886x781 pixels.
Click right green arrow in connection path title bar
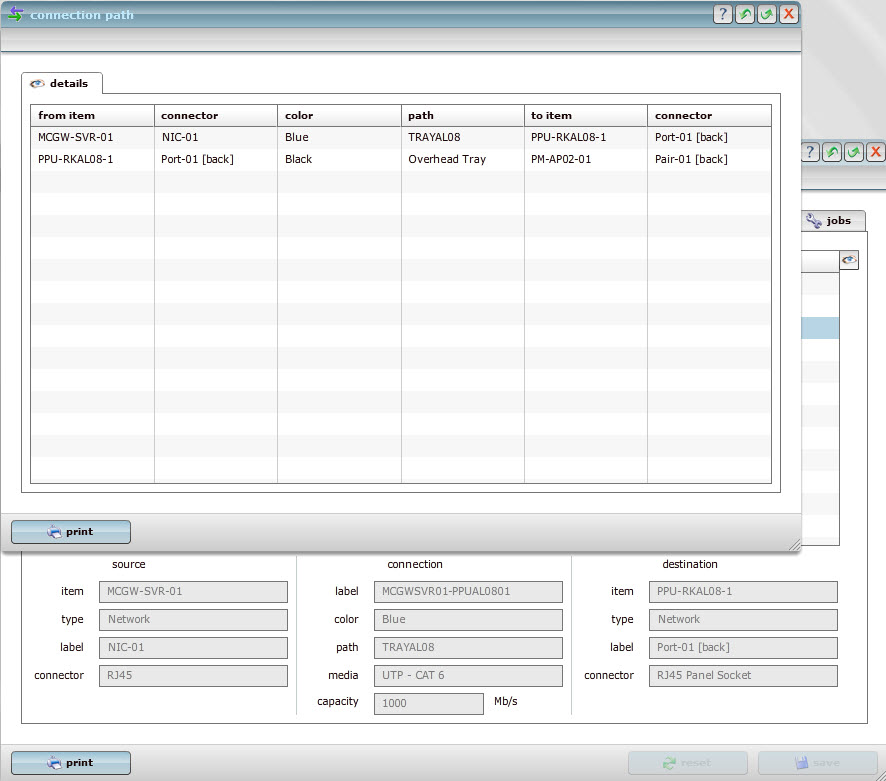767,14
